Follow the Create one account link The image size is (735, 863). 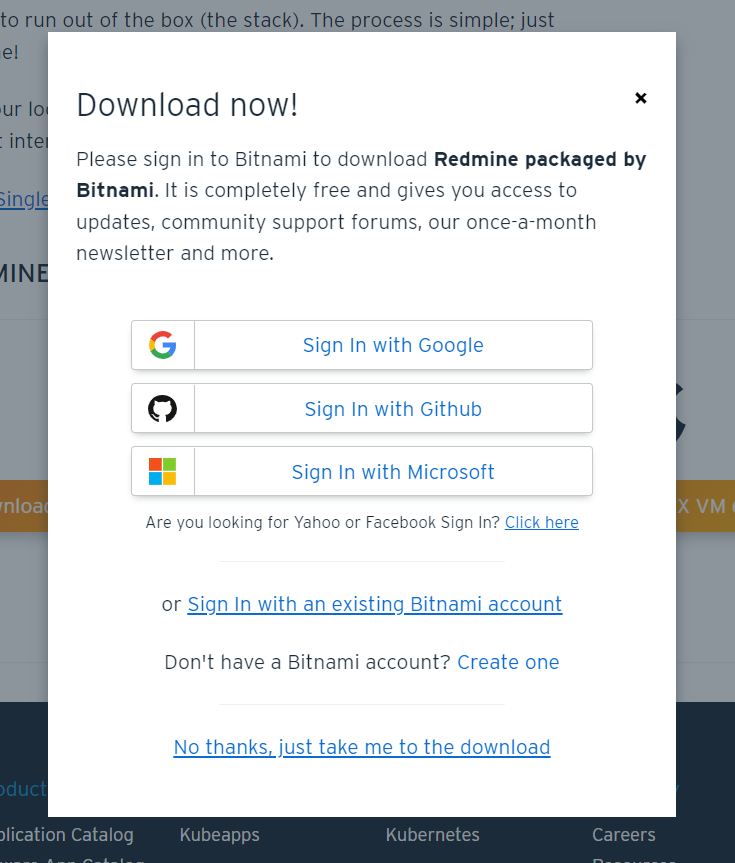[x=508, y=662]
